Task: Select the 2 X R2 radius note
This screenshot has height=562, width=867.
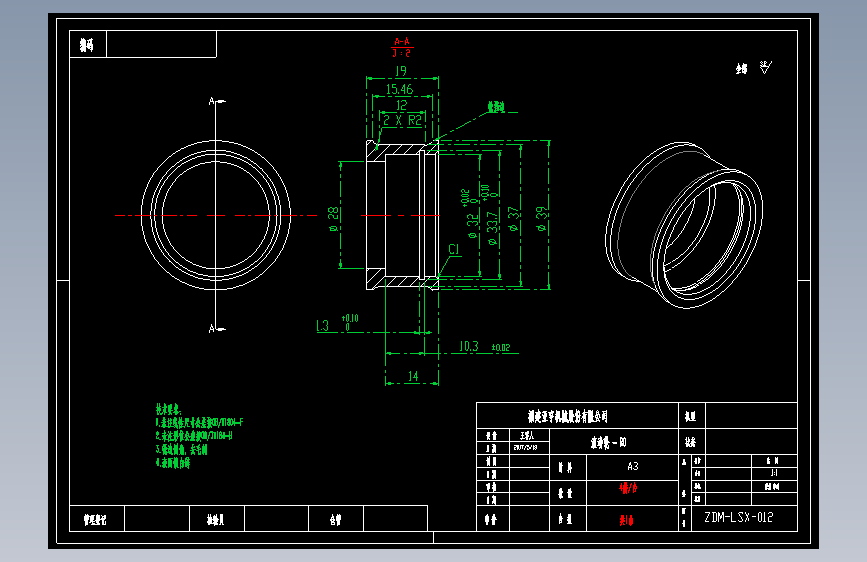Action: (x=403, y=120)
